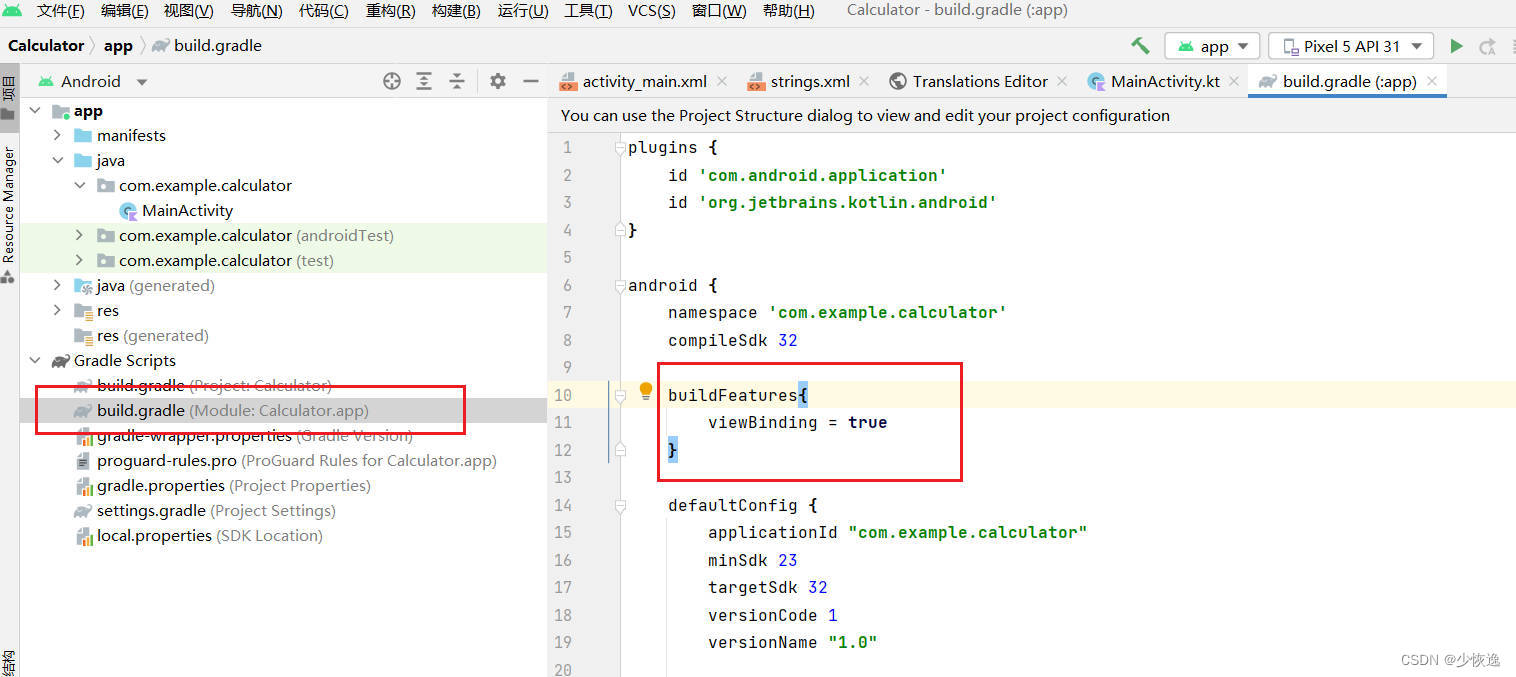Expand com.example.calculator (androidTest) package

pyautogui.click(x=80, y=235)
